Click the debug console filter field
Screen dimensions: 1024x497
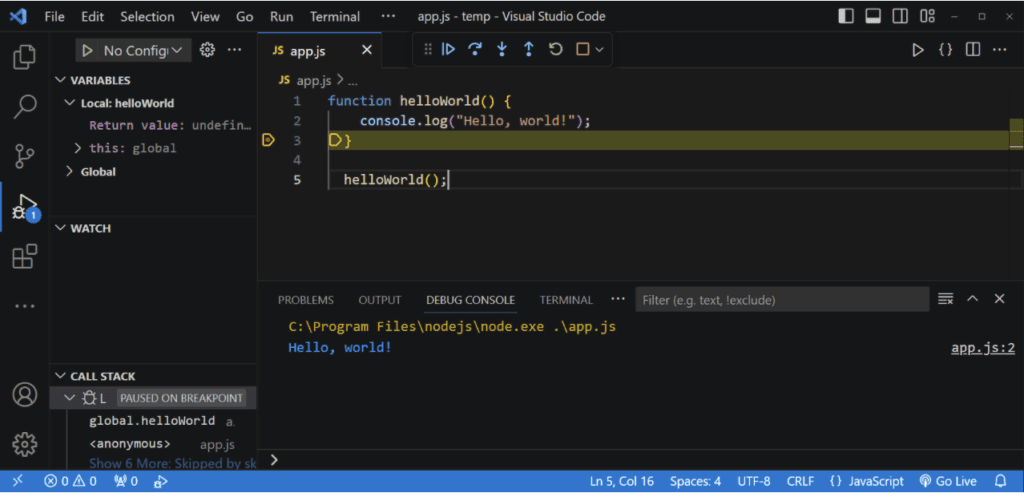point(780,300)
